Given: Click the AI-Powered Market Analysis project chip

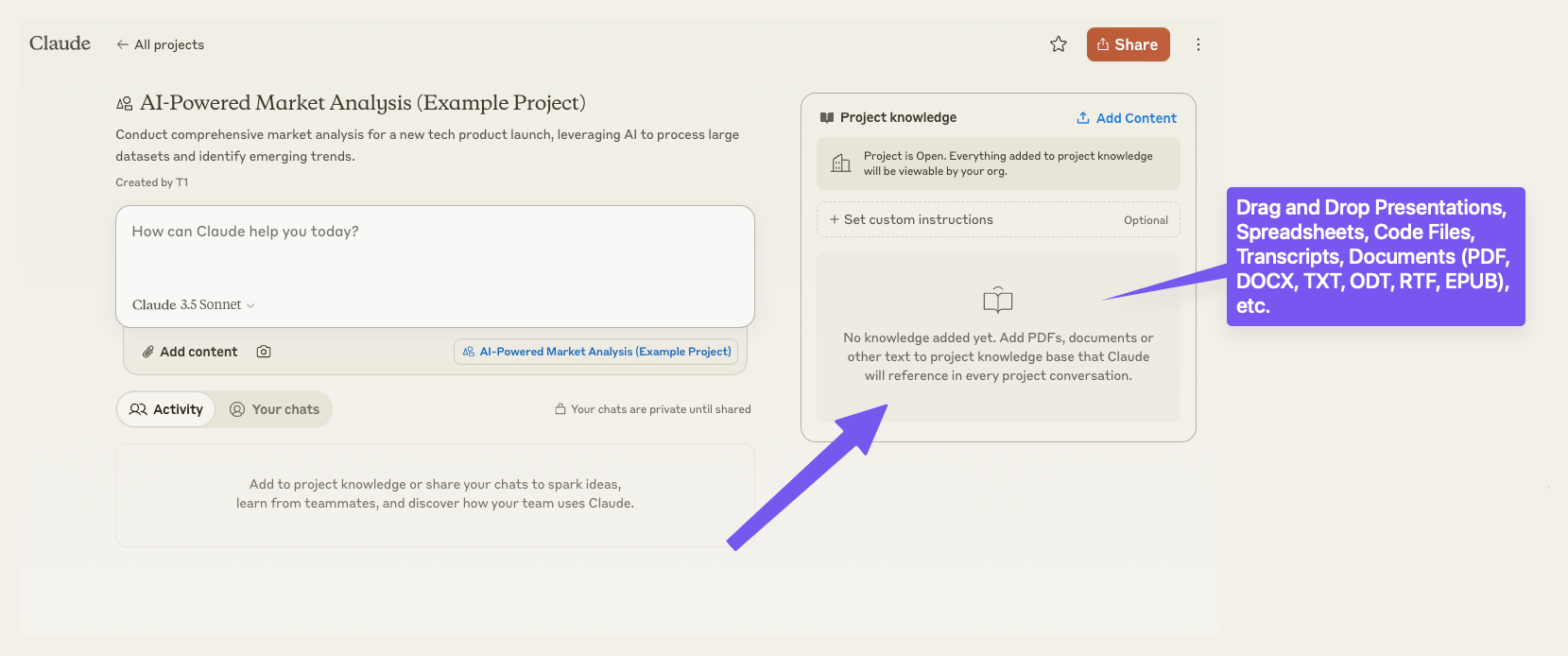Looking at the screenshot, I should tap(596, 352).
